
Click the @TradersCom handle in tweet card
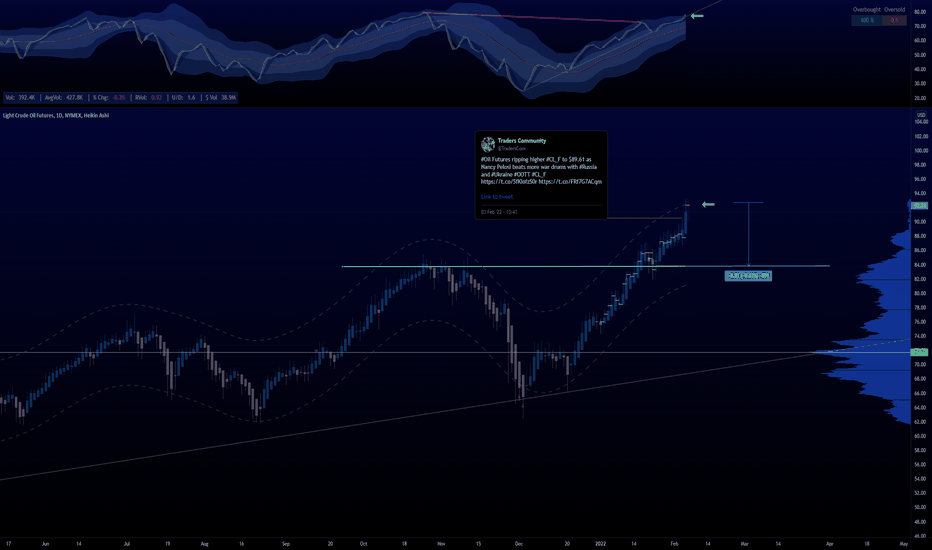pyautogui.click(x=512, y=148)
